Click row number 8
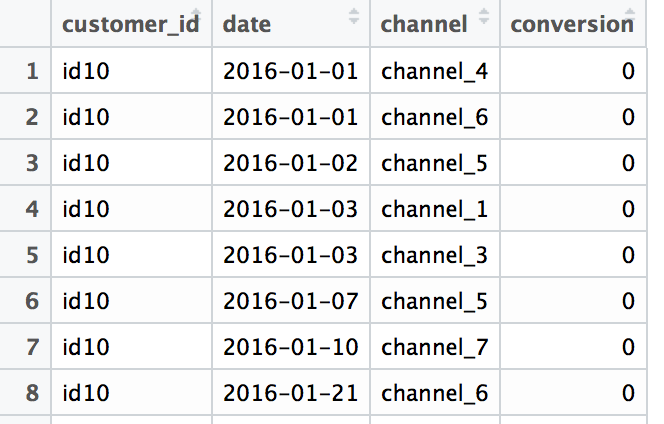Screen dimensions: 664x424 pyautogui.click(x=31, y=393)
